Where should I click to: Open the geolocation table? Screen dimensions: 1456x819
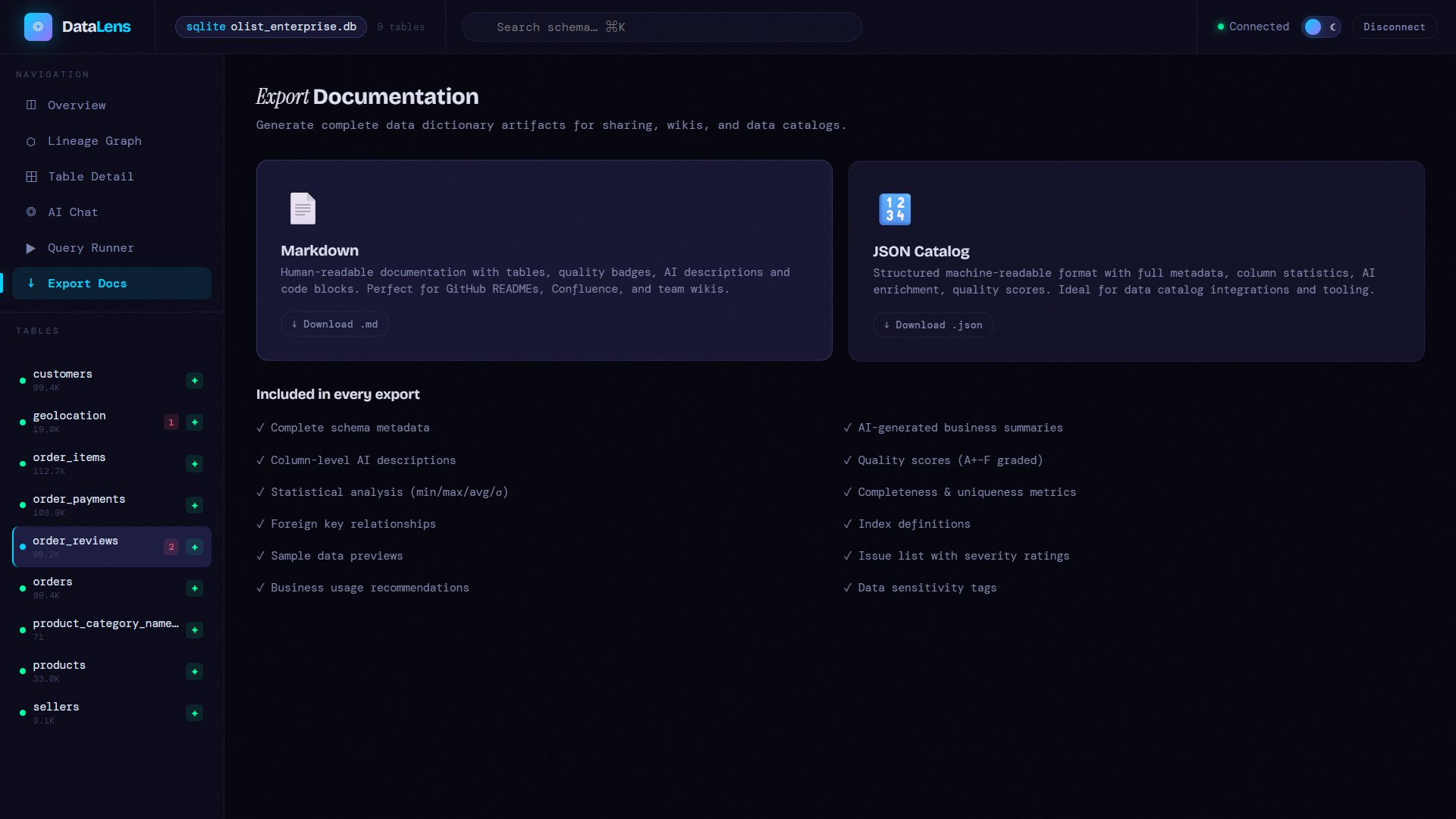click(111, 422)
